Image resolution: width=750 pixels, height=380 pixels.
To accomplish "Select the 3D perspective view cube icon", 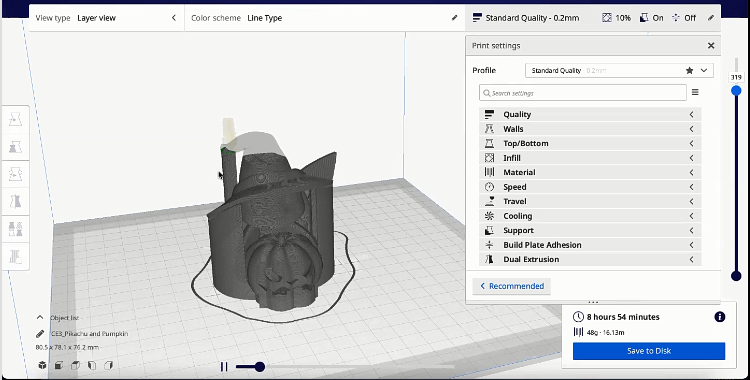I will pos(43,365).
